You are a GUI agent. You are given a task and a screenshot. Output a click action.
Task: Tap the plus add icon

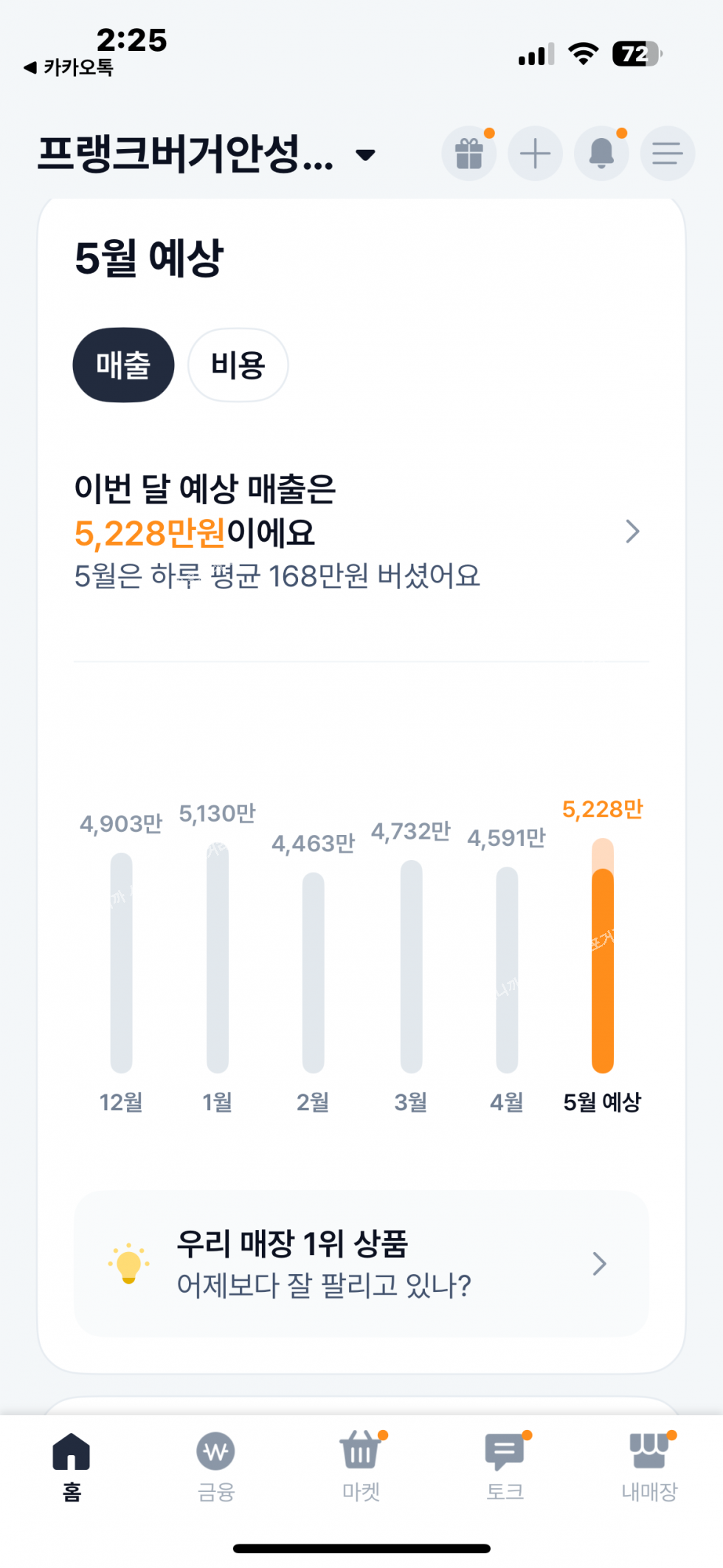535,154
